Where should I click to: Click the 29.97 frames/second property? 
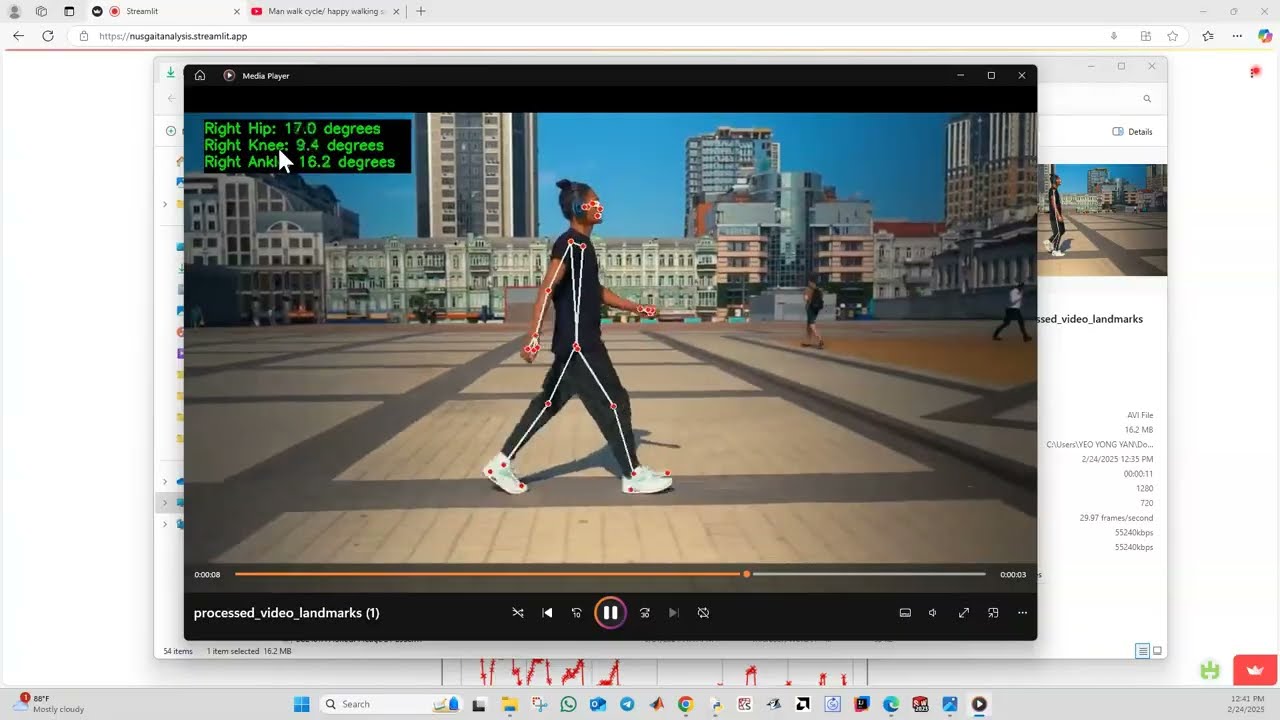[x=1116, y=518]
